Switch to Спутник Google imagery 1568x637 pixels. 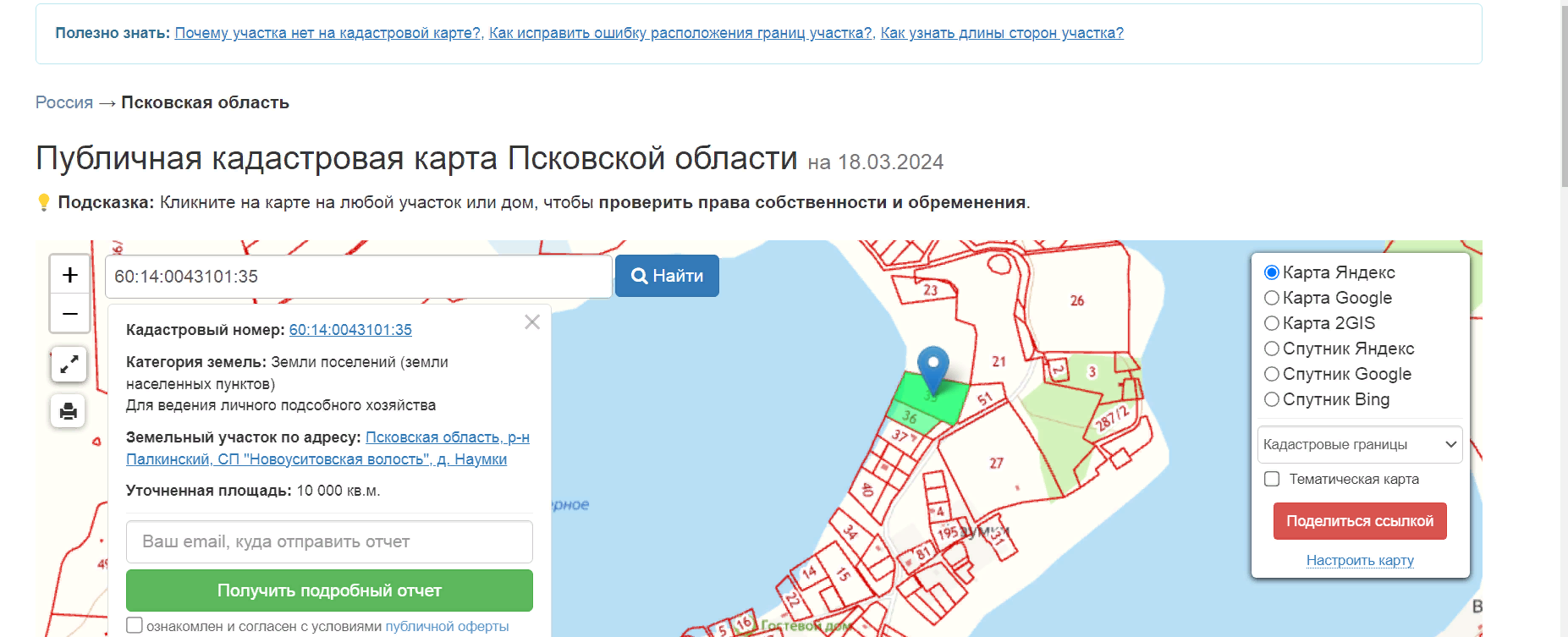[x=1271, y=374]
